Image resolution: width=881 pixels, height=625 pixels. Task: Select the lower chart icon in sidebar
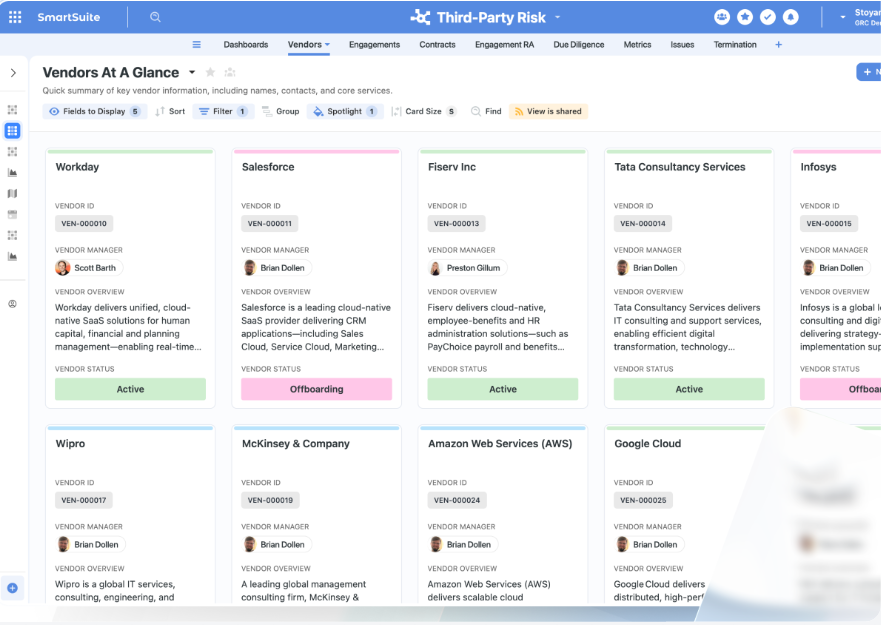tap(12, 256)
